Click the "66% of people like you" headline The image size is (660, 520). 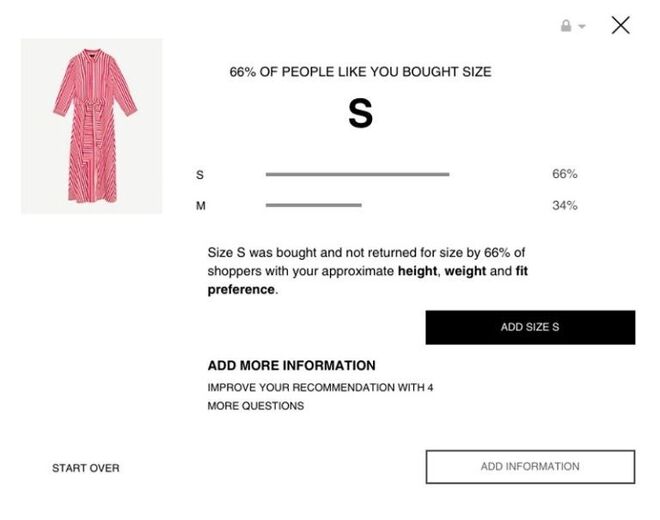(360, 72)
